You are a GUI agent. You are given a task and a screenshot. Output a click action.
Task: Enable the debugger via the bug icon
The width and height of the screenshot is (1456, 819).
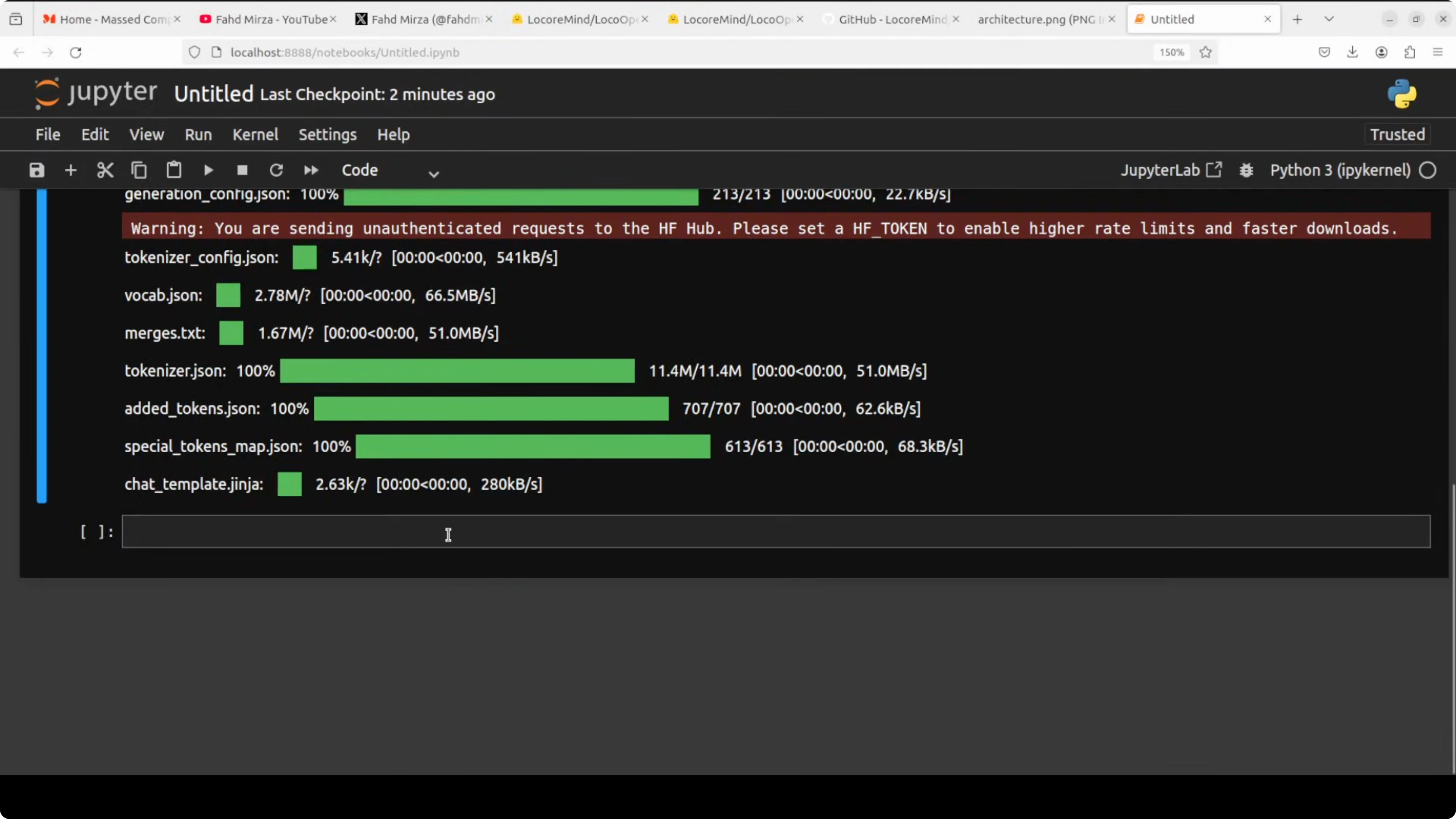click(1246, 170)
